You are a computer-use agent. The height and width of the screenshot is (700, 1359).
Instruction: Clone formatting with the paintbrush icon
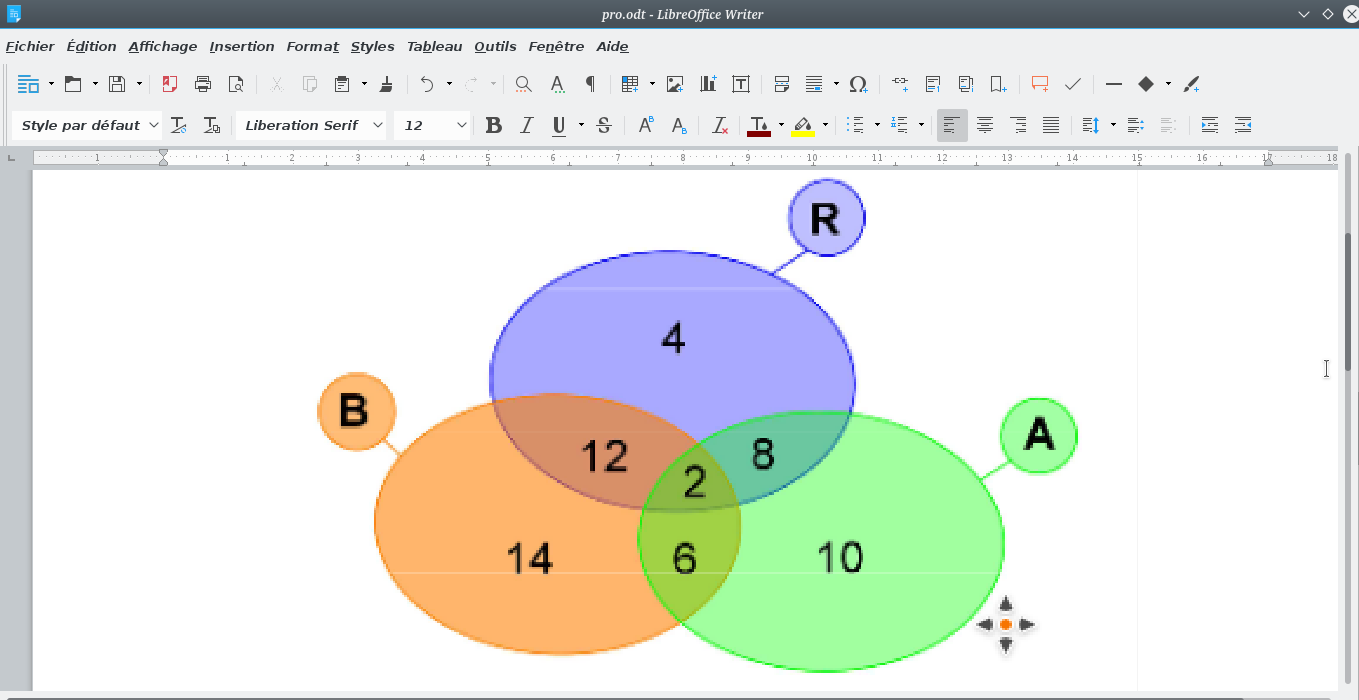[387, 84]
